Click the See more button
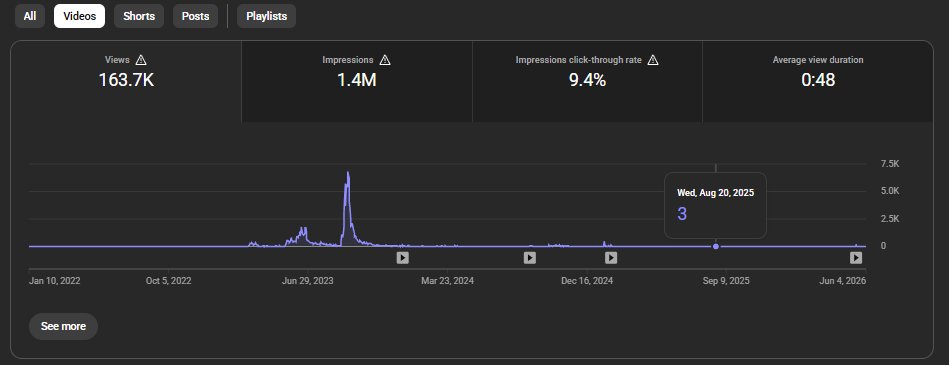The image size is (949, 365). click(x=63, y=326)
